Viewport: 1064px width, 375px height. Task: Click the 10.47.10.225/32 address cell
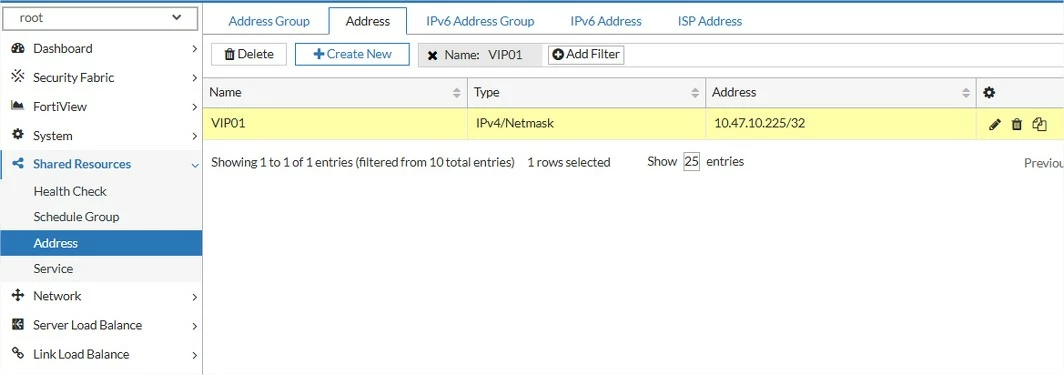point(841,123)
